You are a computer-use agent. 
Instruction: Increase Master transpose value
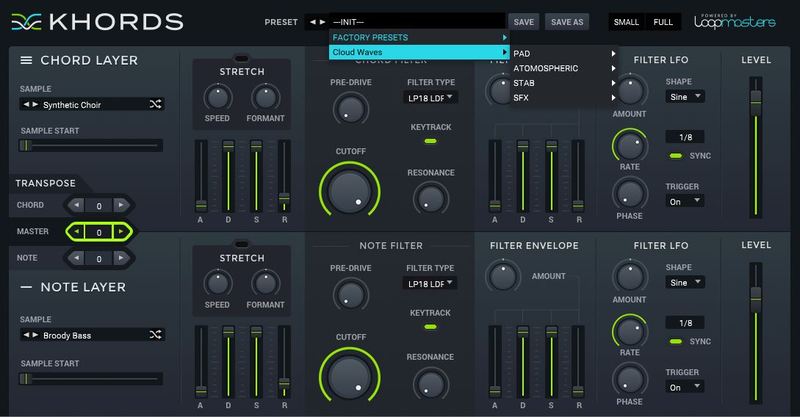[x=121, y=232]
